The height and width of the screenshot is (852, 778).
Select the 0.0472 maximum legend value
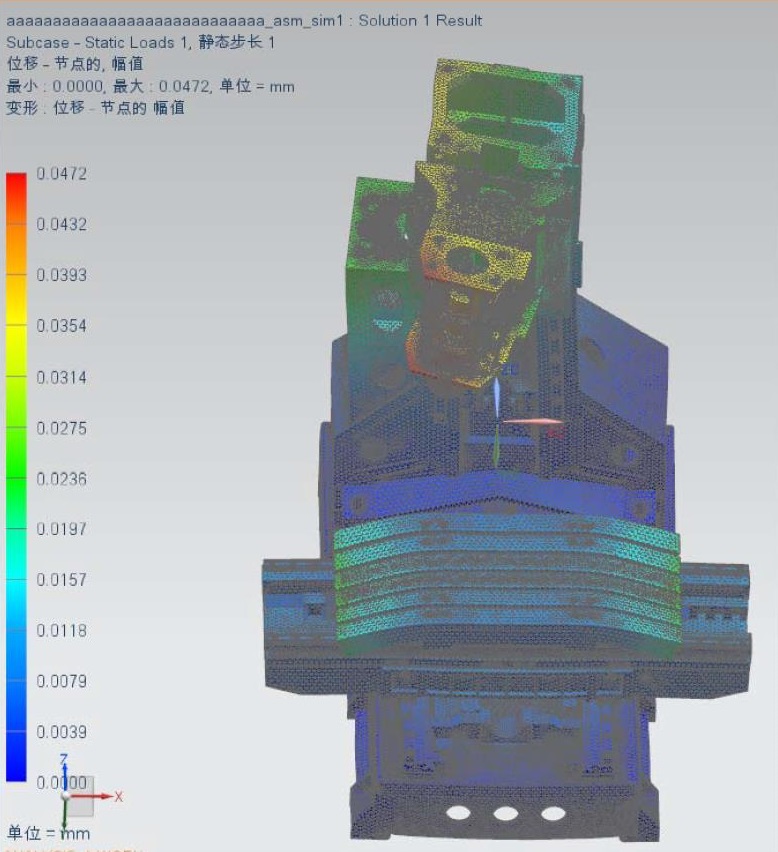click(x=62, y=174)
